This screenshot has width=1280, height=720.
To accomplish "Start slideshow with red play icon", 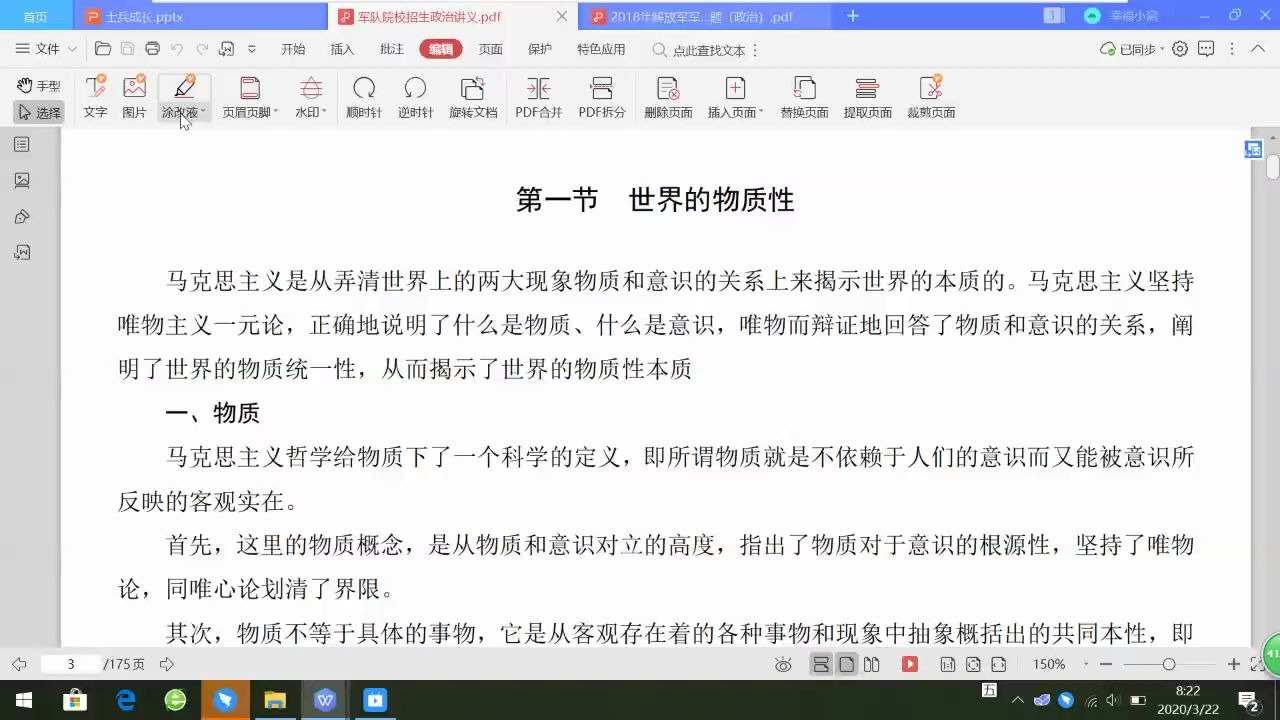I will pos(910,664).
